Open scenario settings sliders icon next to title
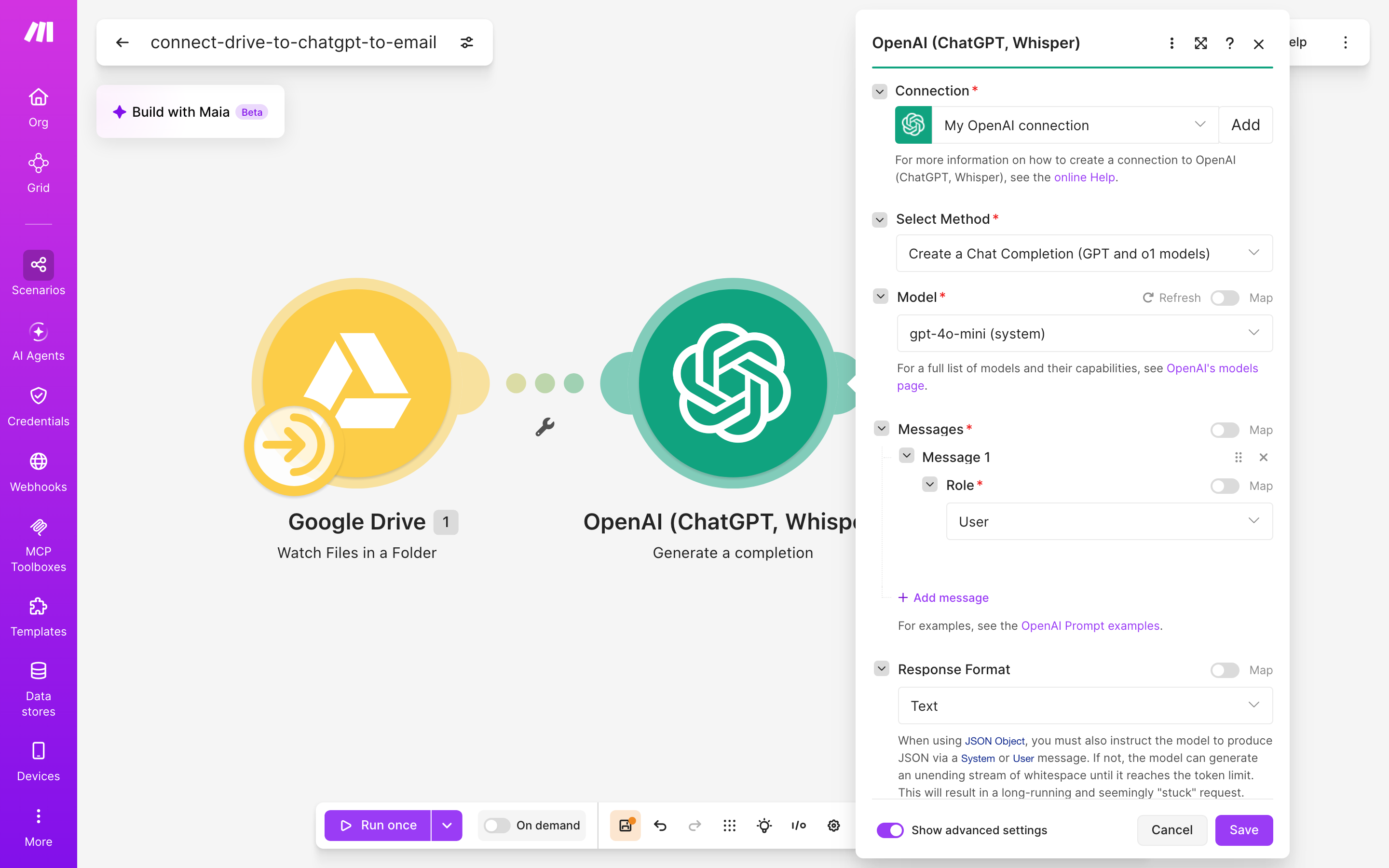Image resolution: width=1389 pixels, height=868 pixels. pyautogui.click(x=467, y=42)
